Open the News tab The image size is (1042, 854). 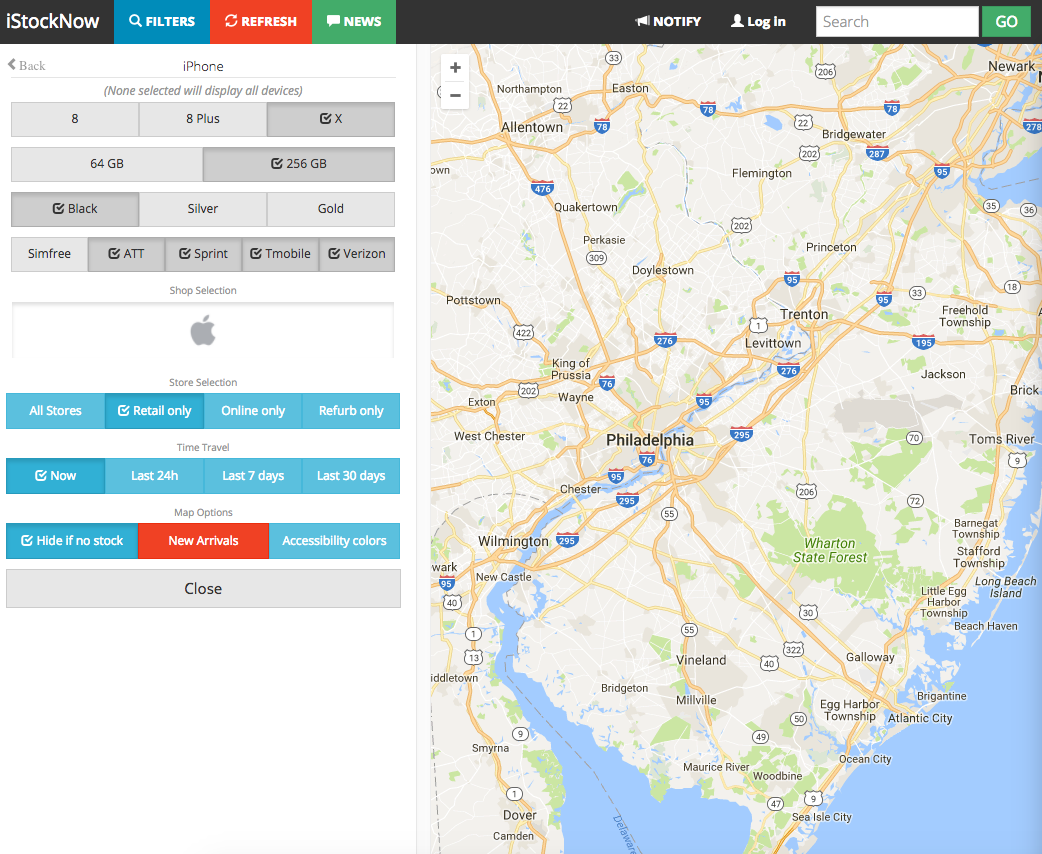[x=354, y=21]
